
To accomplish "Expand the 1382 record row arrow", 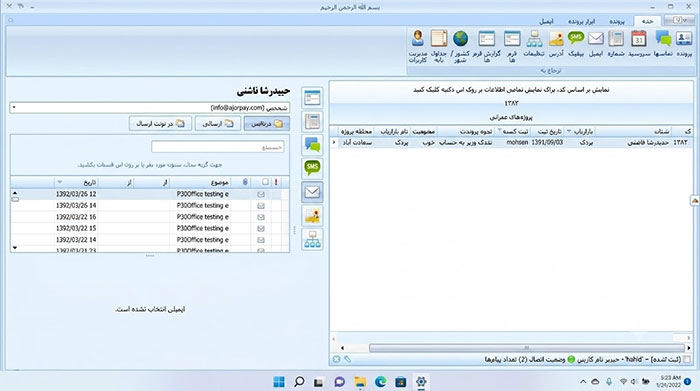I will pos(334,142).
